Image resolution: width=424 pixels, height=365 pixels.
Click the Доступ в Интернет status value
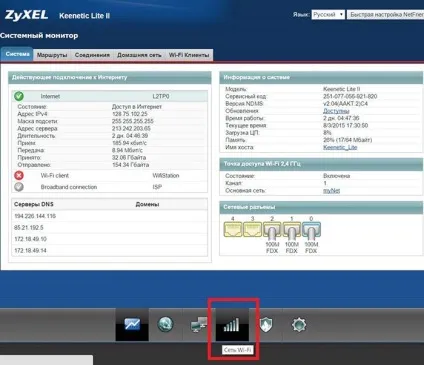point(137,107)
